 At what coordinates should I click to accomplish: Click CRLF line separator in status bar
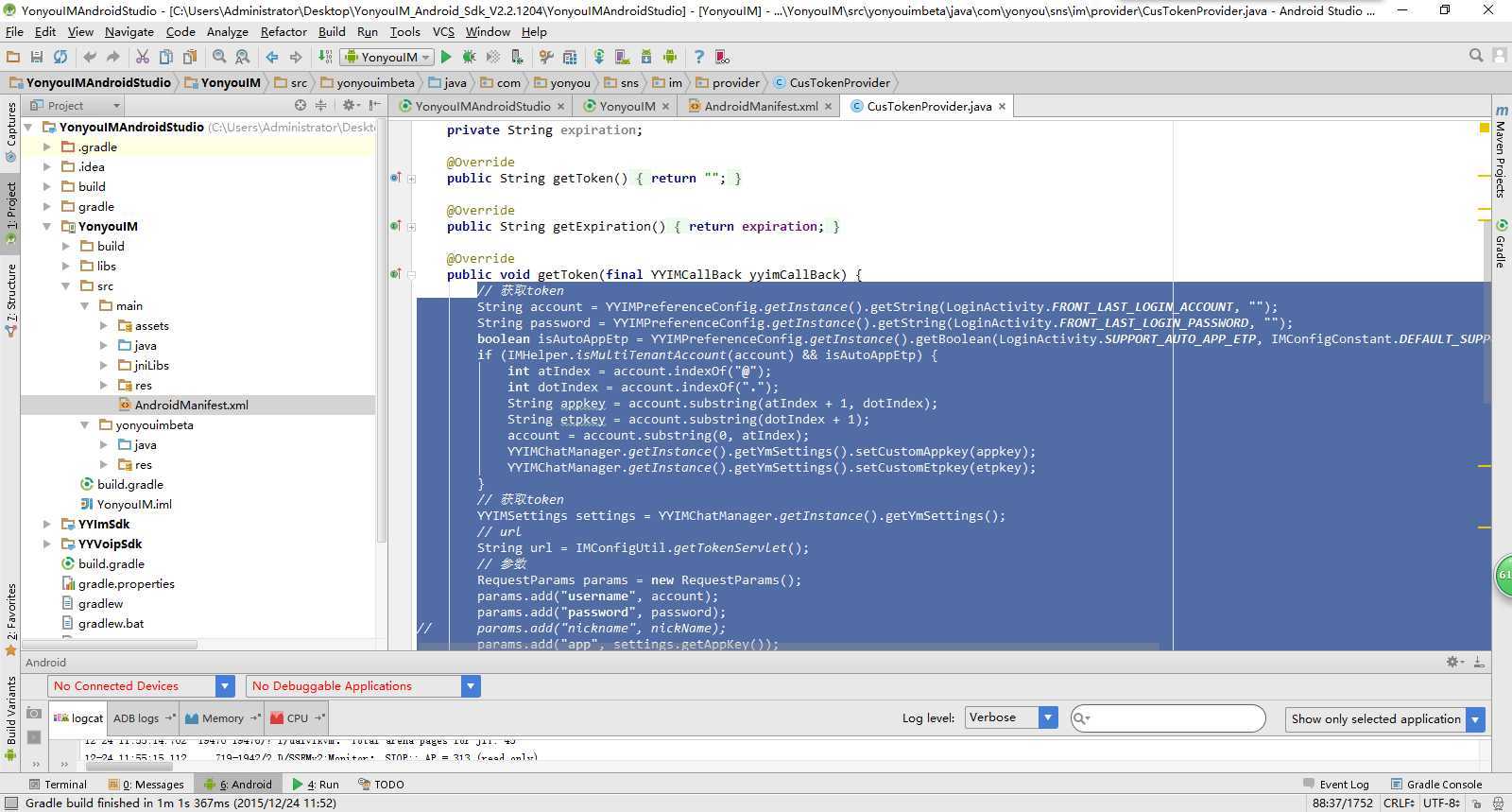point(1399,803)
